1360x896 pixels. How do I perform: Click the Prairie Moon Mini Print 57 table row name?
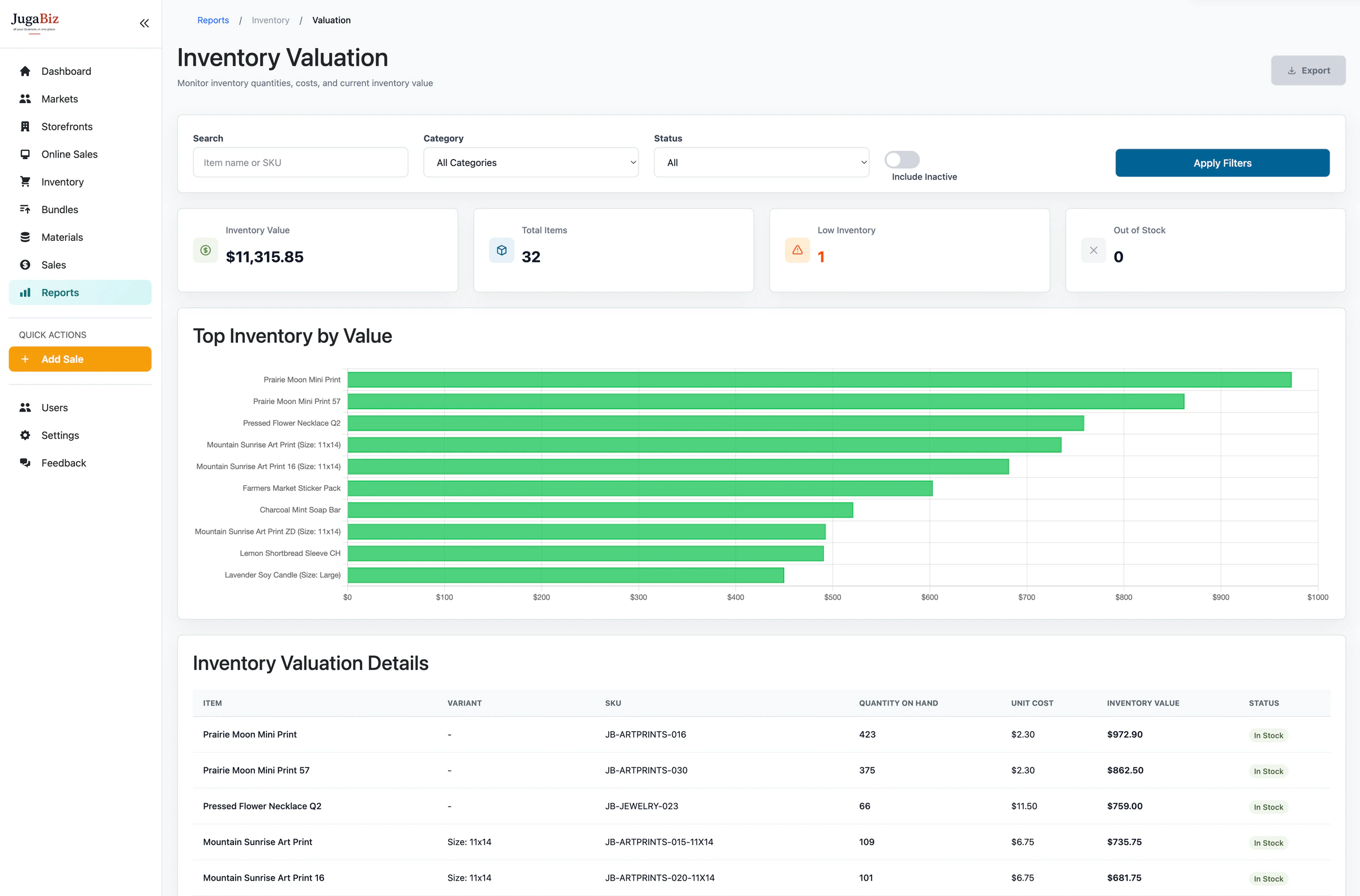click(x=256, y=770)
